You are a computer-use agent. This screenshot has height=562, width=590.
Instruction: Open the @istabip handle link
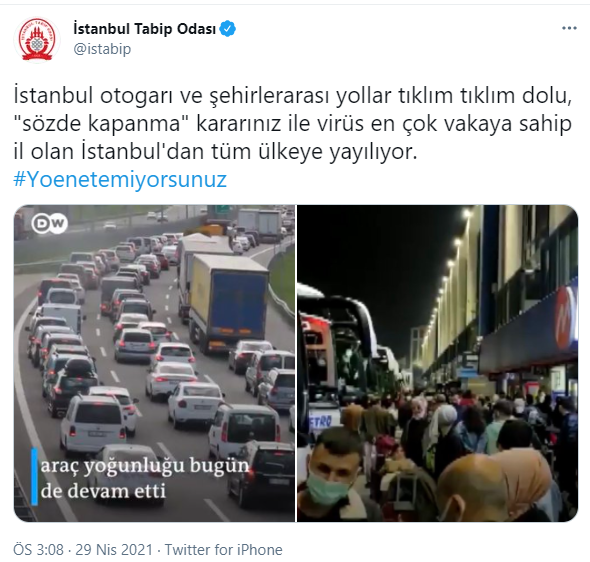102,49
